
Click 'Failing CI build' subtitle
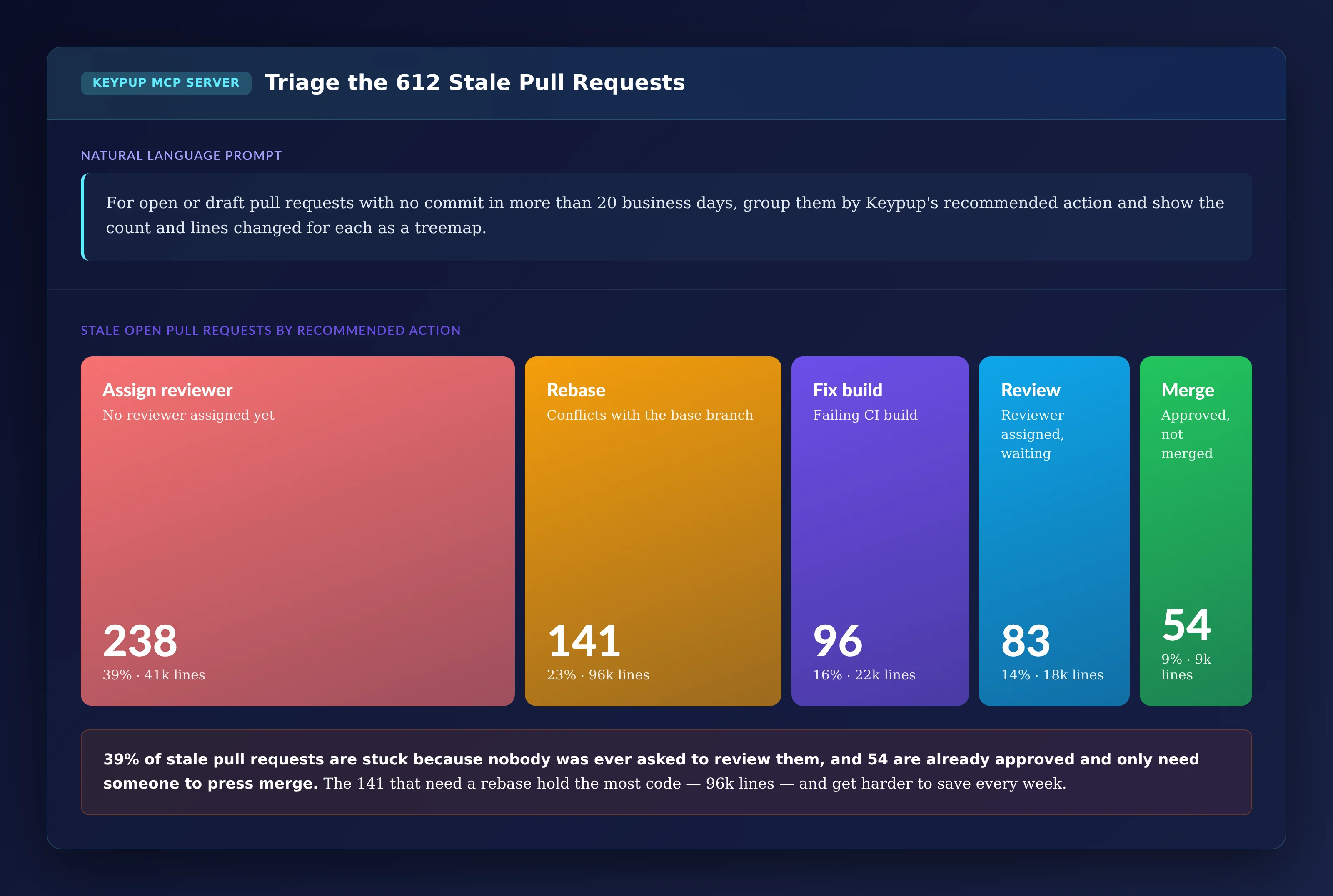tap(865, 416)
